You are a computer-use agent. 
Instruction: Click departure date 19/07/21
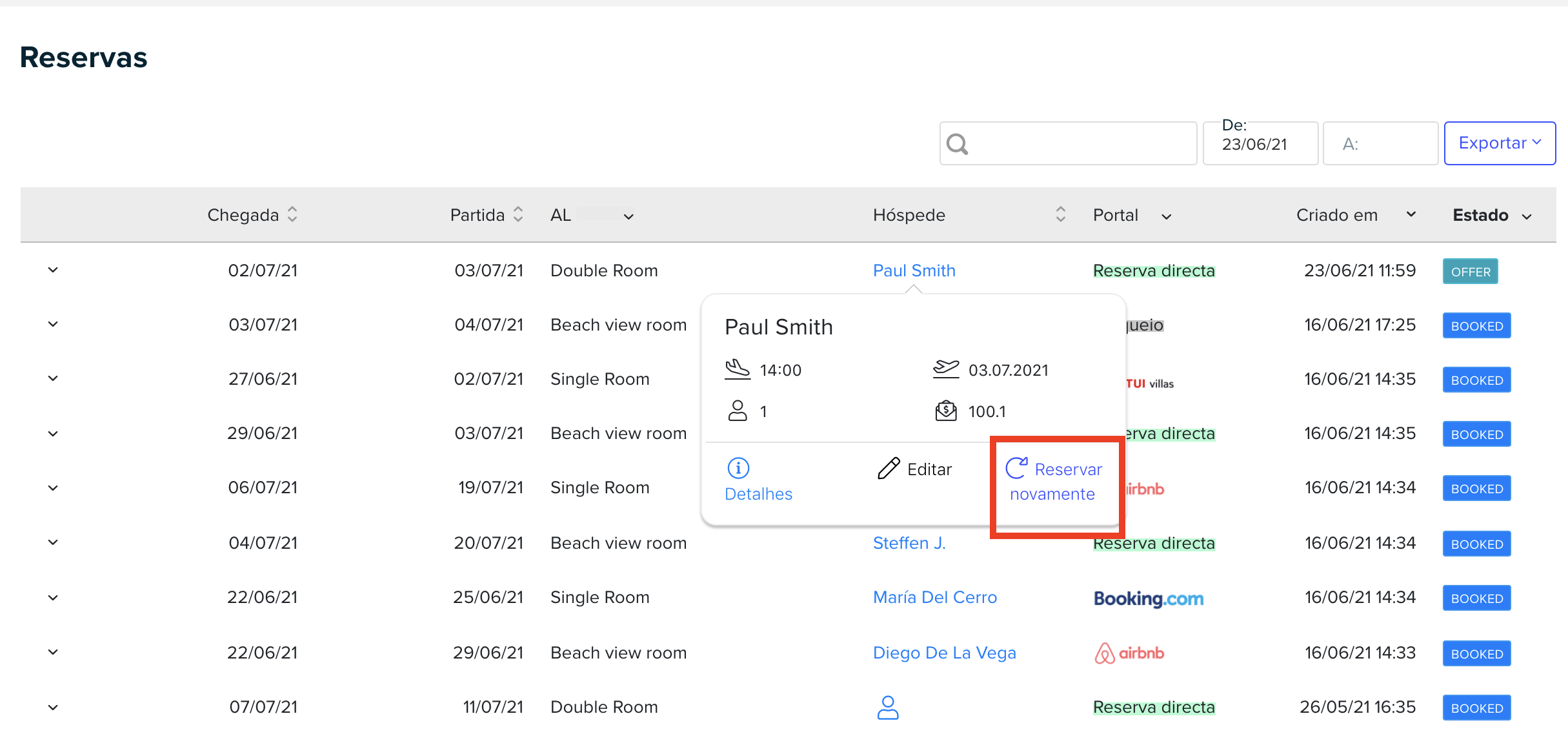click(x=490, y=487)
